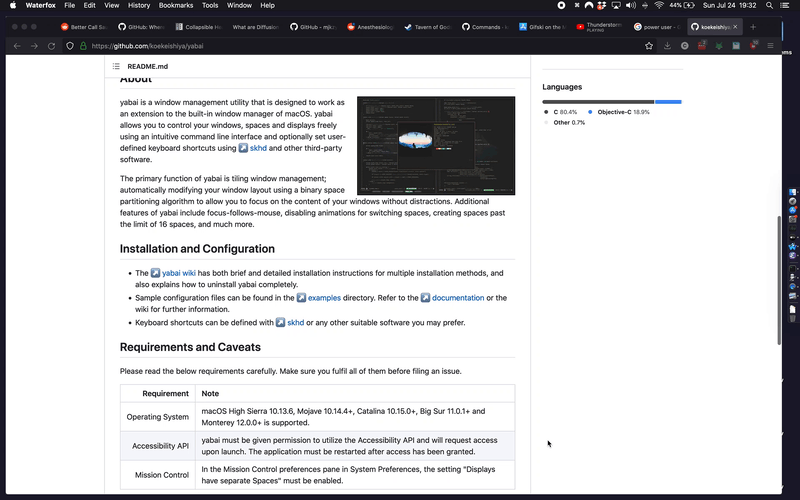This screenshot has width=800, height=500.
Task: Click the yabai screenshot image
Action: click(436, 145)
